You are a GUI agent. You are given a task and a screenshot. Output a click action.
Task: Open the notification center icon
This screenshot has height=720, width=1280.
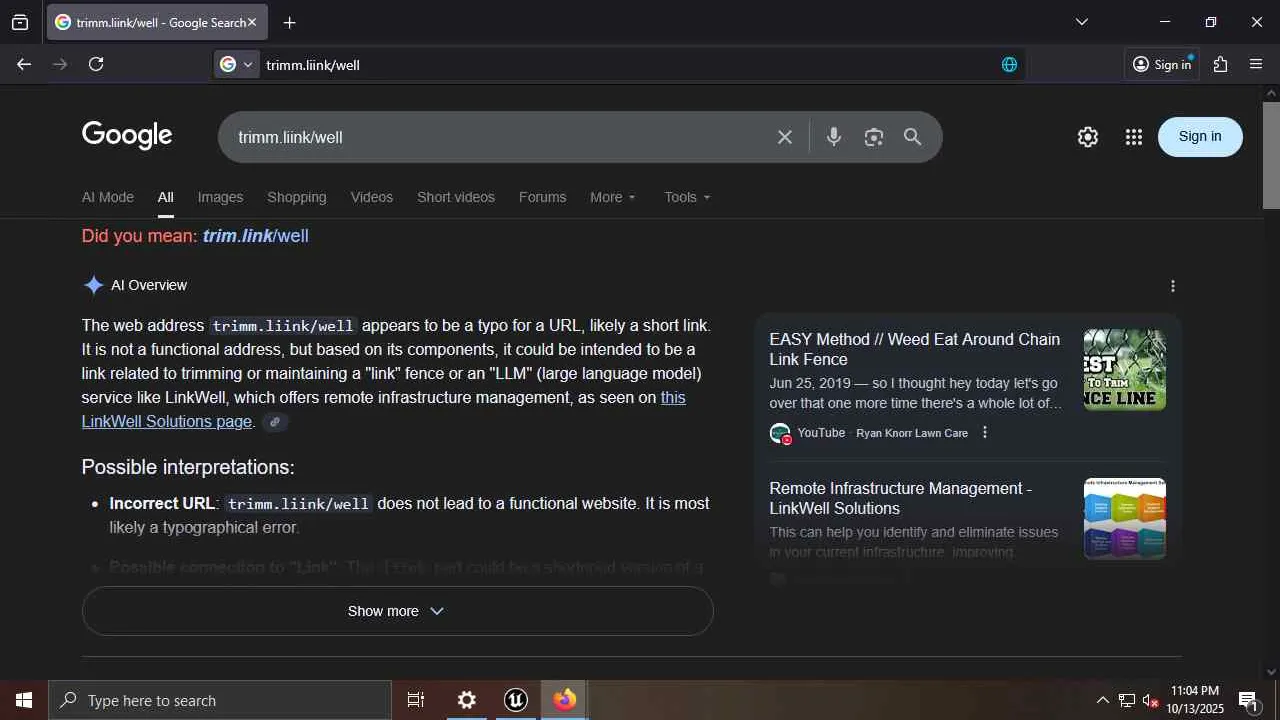tap(1248, 700)
